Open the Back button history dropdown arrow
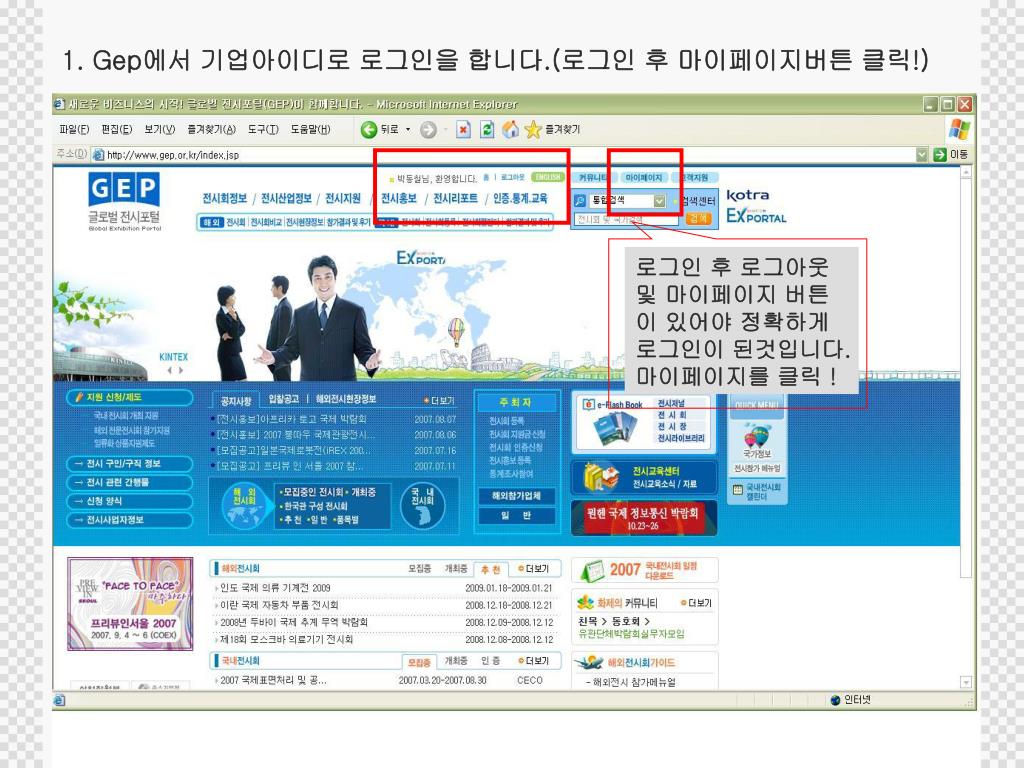 [x=408, y=129]
